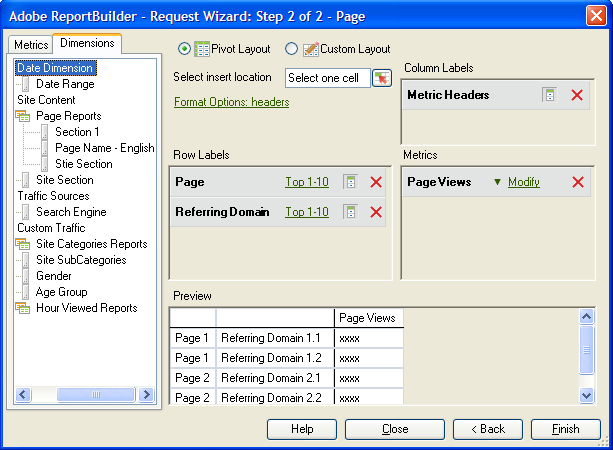Select the Site Section tree item
Screen dimensions: 613x450
pyautogui.click(x=65, y=180)
